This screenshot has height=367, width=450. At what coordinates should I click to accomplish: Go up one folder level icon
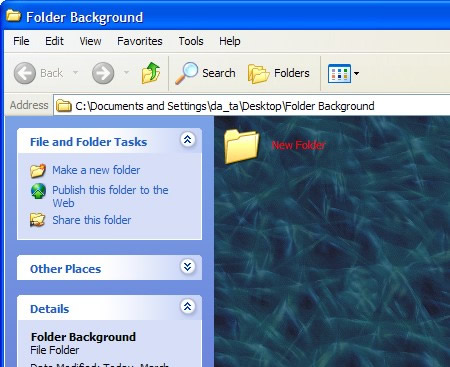coord(151,73)
